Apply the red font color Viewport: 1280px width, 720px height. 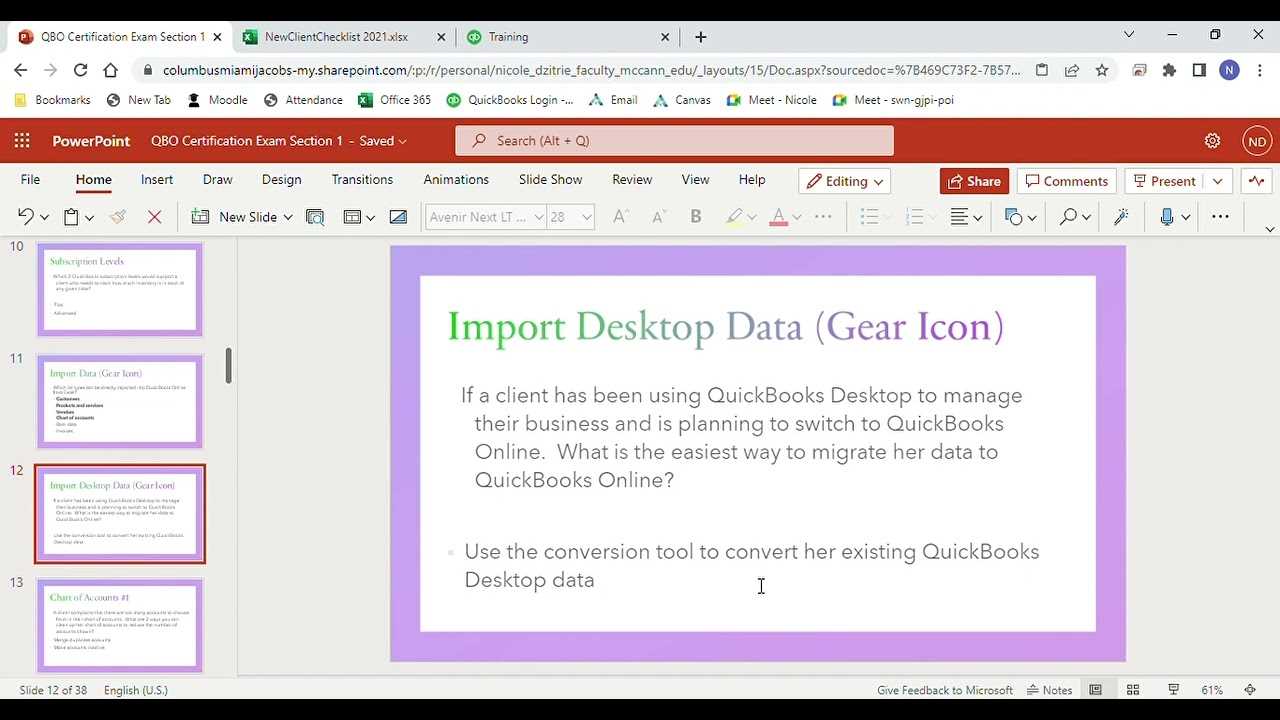[779, 217]
